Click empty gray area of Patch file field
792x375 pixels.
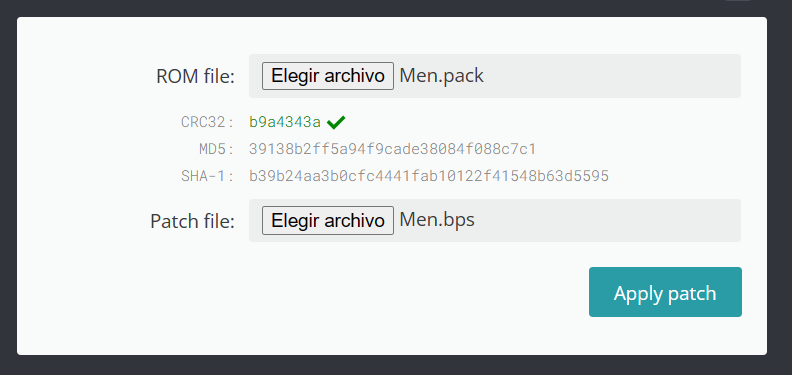point(606,220)
